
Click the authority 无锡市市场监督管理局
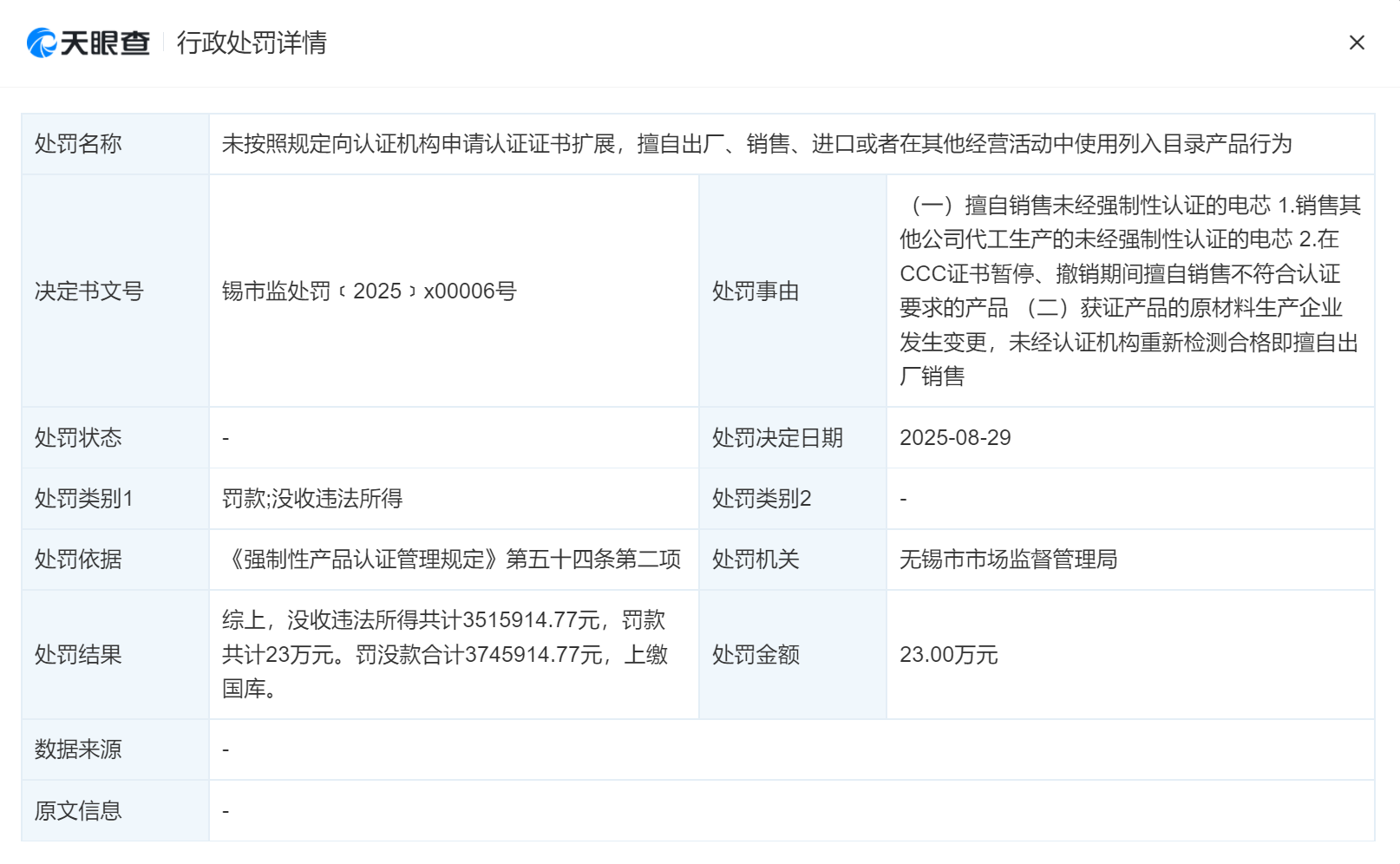pos(1008,560)
